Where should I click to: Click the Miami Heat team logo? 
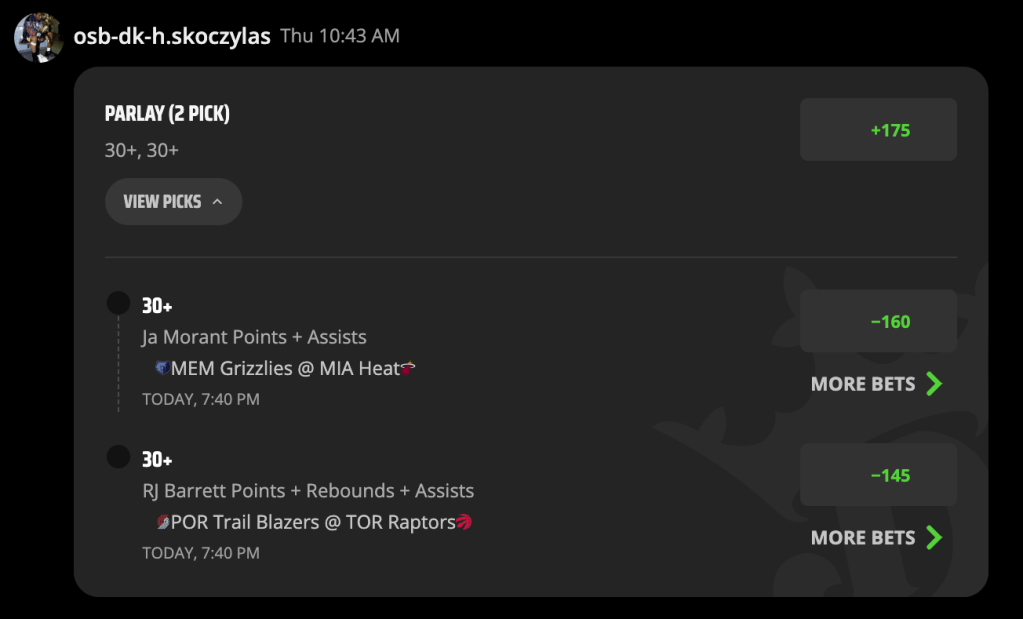(408, 368)
